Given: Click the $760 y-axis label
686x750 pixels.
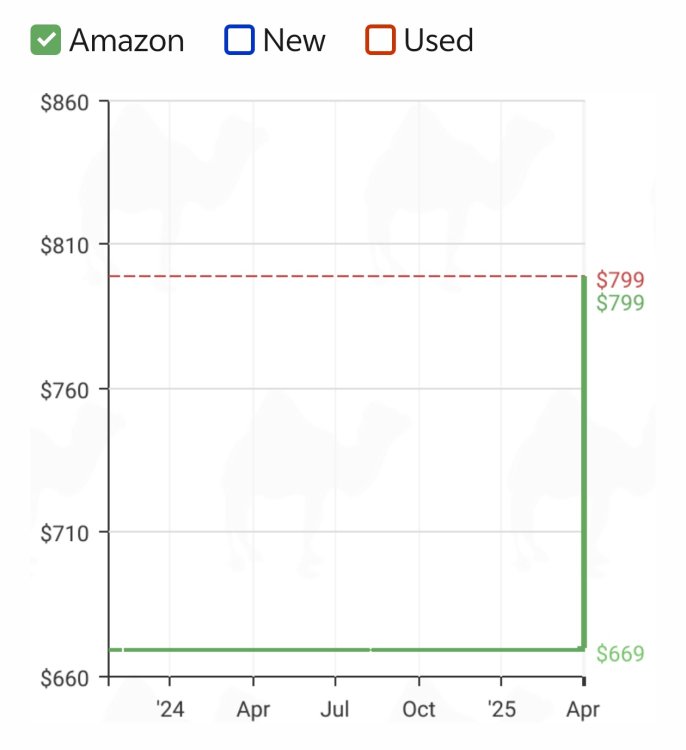Looking at the screenshot, I should point(64,389).
